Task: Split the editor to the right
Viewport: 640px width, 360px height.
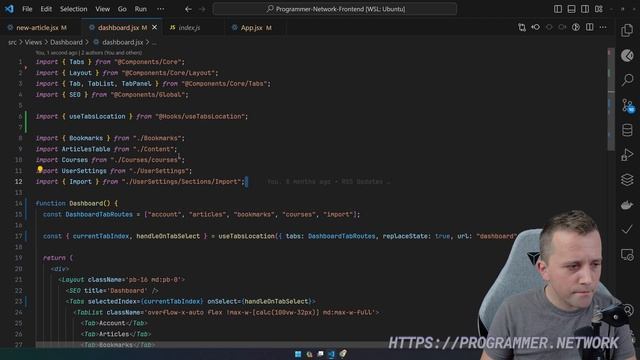Action: (x=589, y=27)
